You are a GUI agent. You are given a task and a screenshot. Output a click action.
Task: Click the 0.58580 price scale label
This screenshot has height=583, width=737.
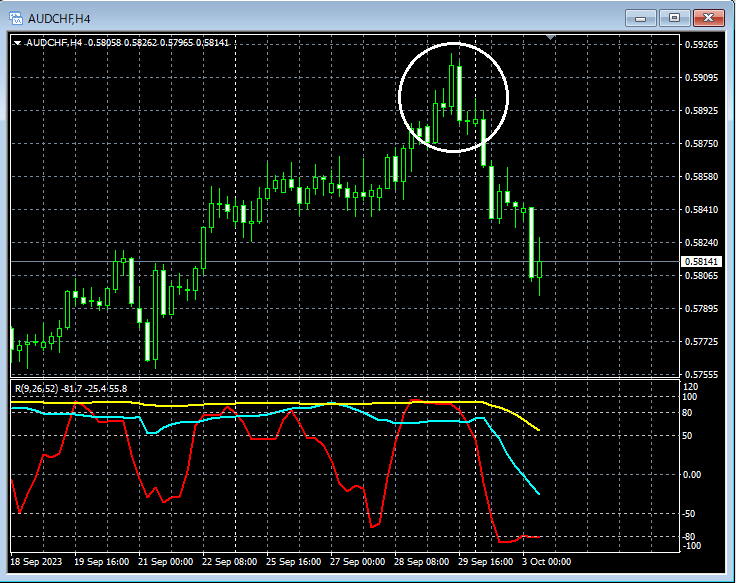pos(701,177)
